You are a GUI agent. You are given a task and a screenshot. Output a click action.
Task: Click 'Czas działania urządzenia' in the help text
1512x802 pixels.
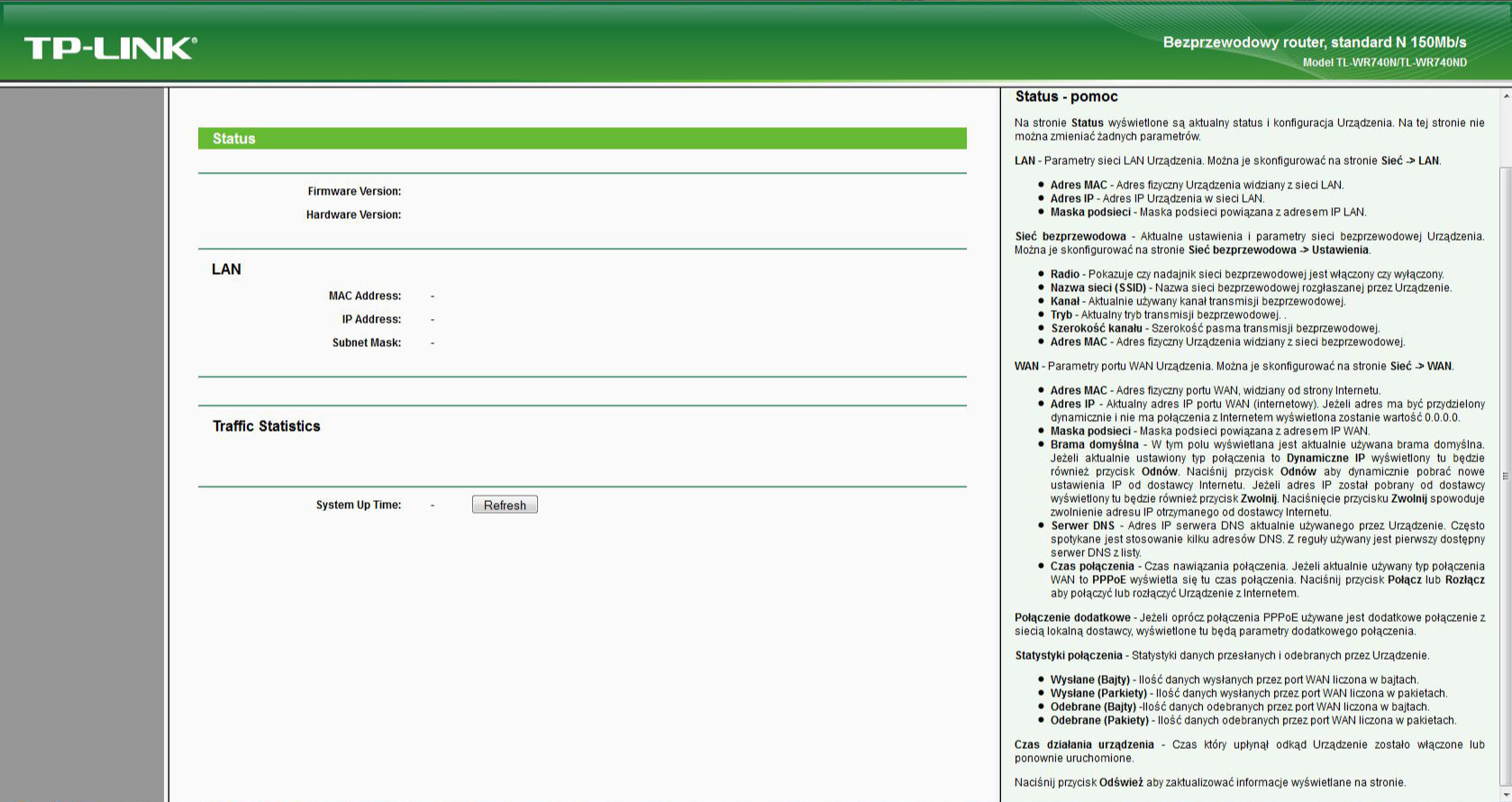coord(1084,744)
